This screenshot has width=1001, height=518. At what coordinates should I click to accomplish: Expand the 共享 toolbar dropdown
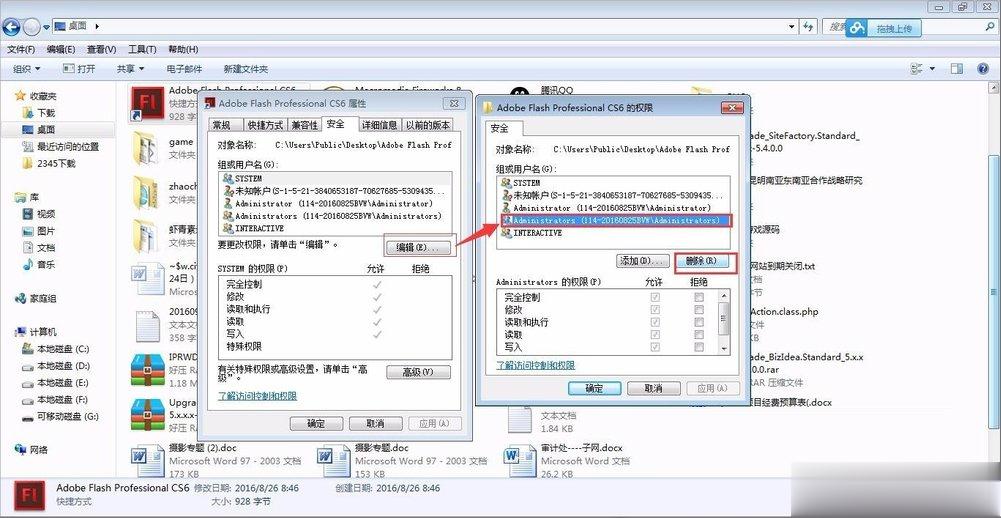click(x=130, y=68)
